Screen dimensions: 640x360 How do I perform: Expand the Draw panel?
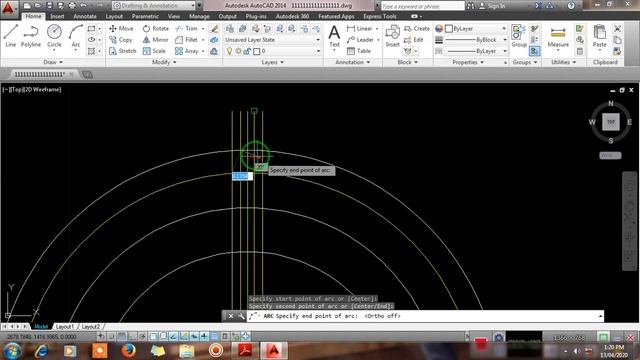point(53,62)
